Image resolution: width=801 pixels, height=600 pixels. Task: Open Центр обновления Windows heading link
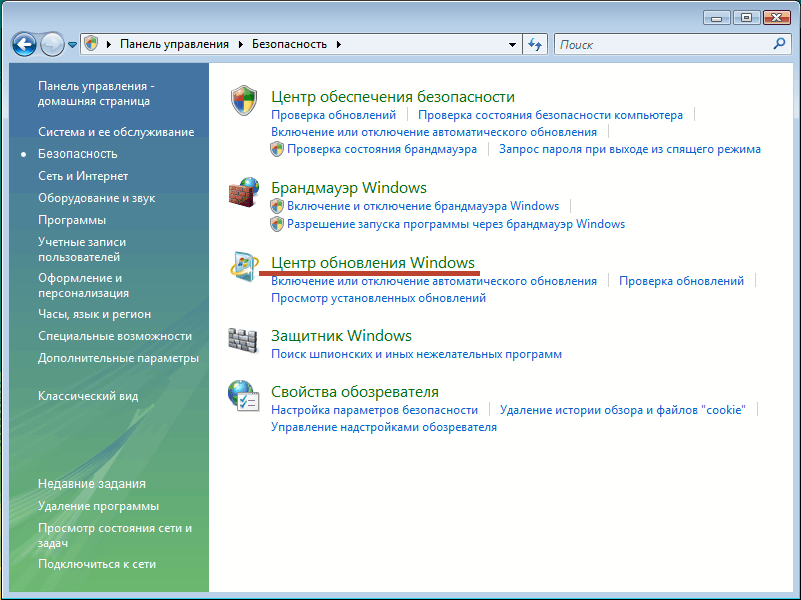point(372,262)
